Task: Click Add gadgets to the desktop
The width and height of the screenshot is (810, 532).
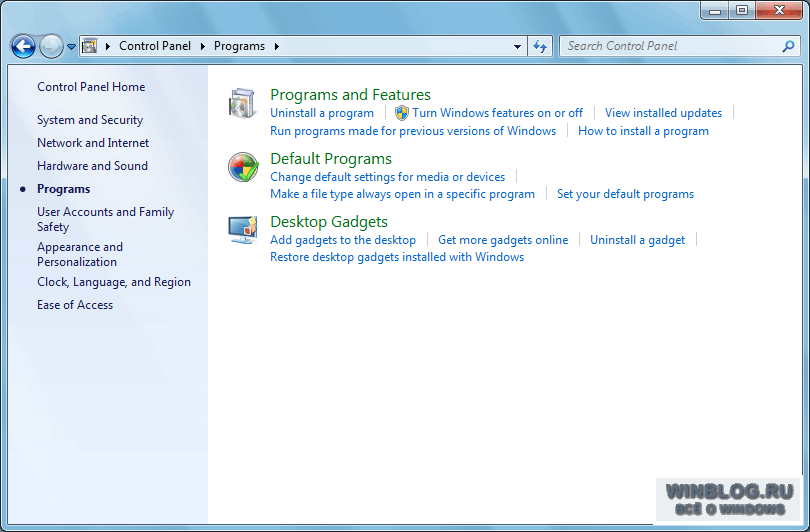Action: click(x=343, y=240)
